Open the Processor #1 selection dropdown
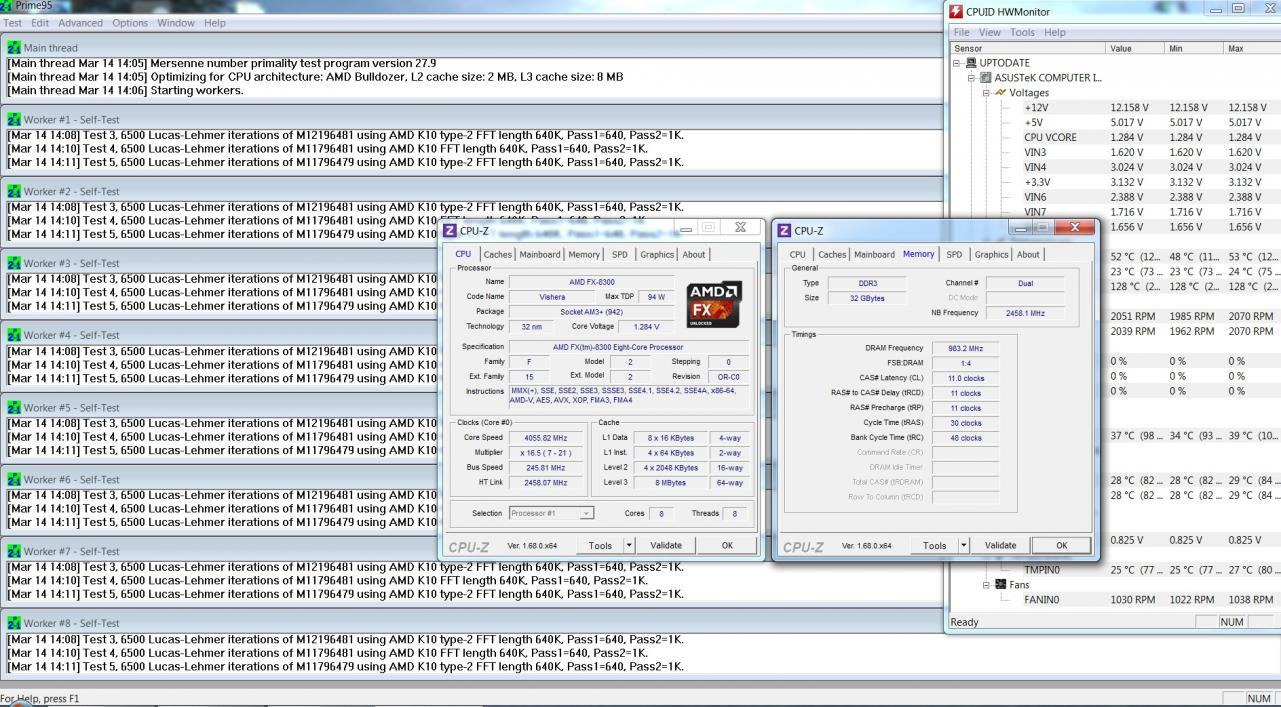Image resolution: width=1281 pixels, height=707 pixels. tap(586, 513)
